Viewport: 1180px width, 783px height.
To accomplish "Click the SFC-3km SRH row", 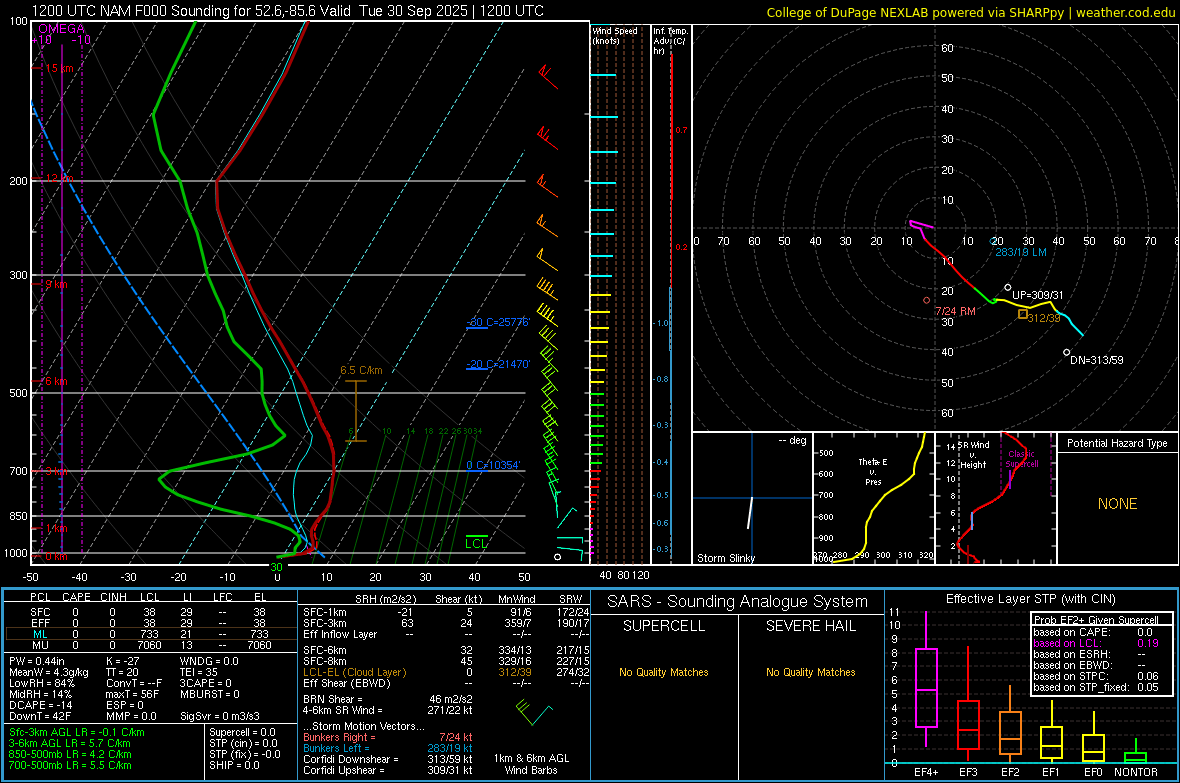I will tap(446, 623).
